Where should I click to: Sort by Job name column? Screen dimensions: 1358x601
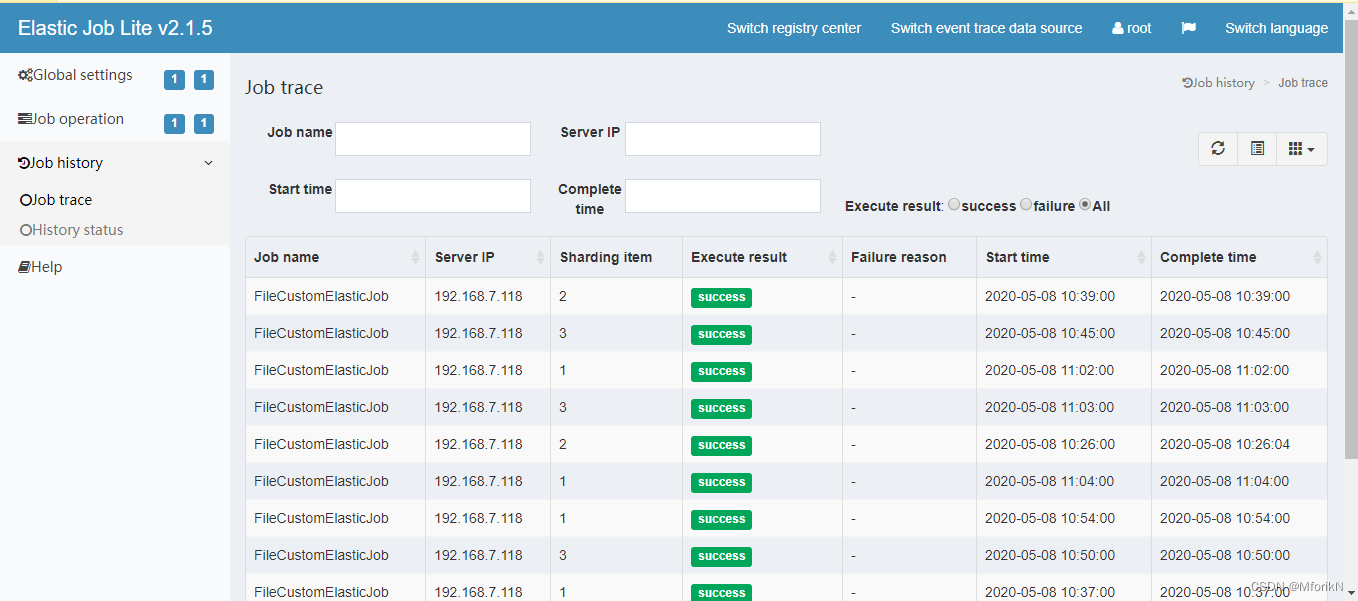click(335, 257)
